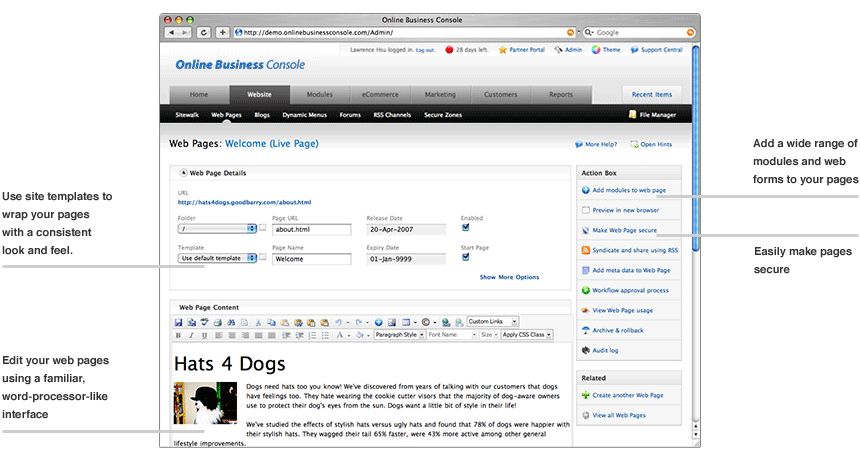Click the Theme color wheel icon
Screen dimensions: 860x468
tap(596, 49)
